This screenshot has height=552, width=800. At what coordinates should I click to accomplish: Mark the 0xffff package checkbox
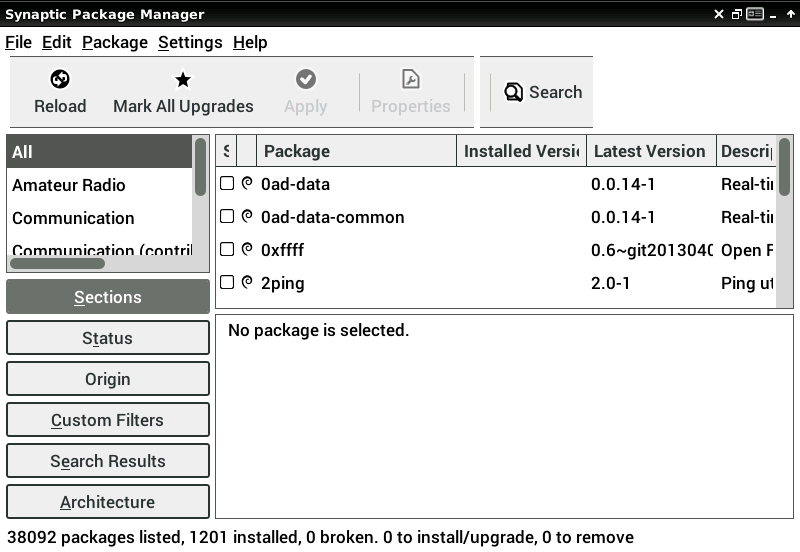click(x=227, y=249)
